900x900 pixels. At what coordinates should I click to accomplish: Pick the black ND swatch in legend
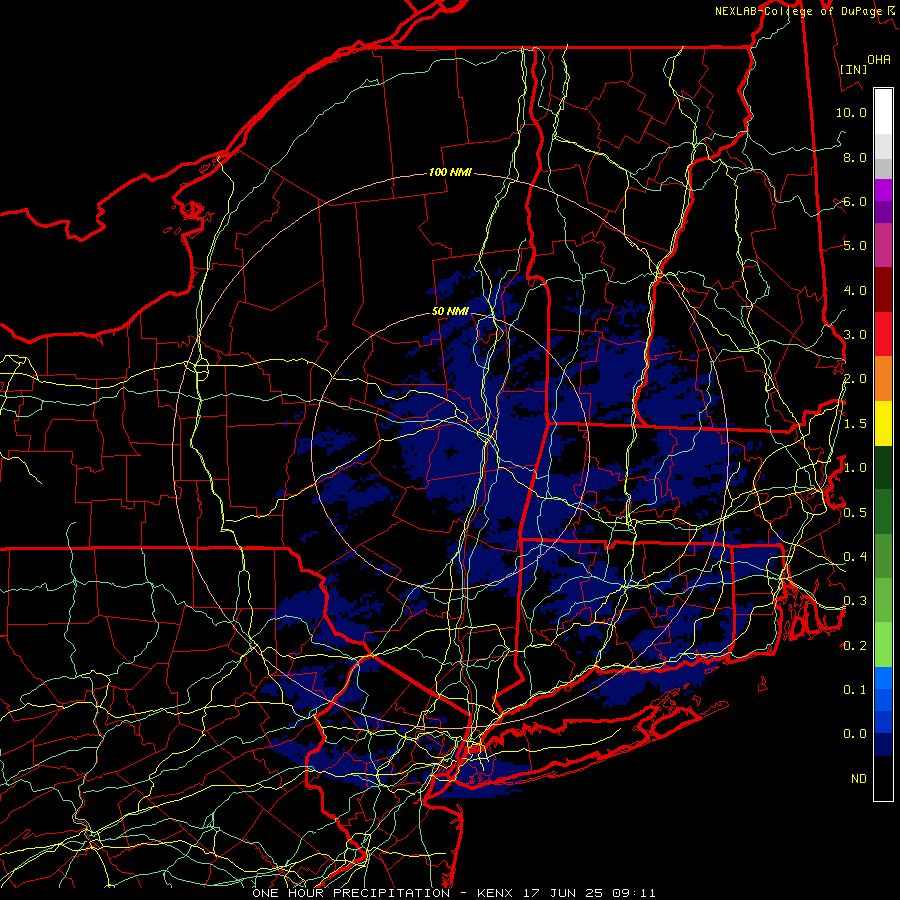tap(883, 778)
